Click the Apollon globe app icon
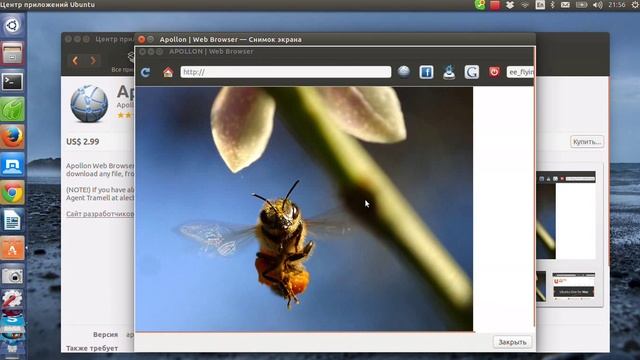Image resolution: width=640 pixels, height=360 pixels. 89,104
